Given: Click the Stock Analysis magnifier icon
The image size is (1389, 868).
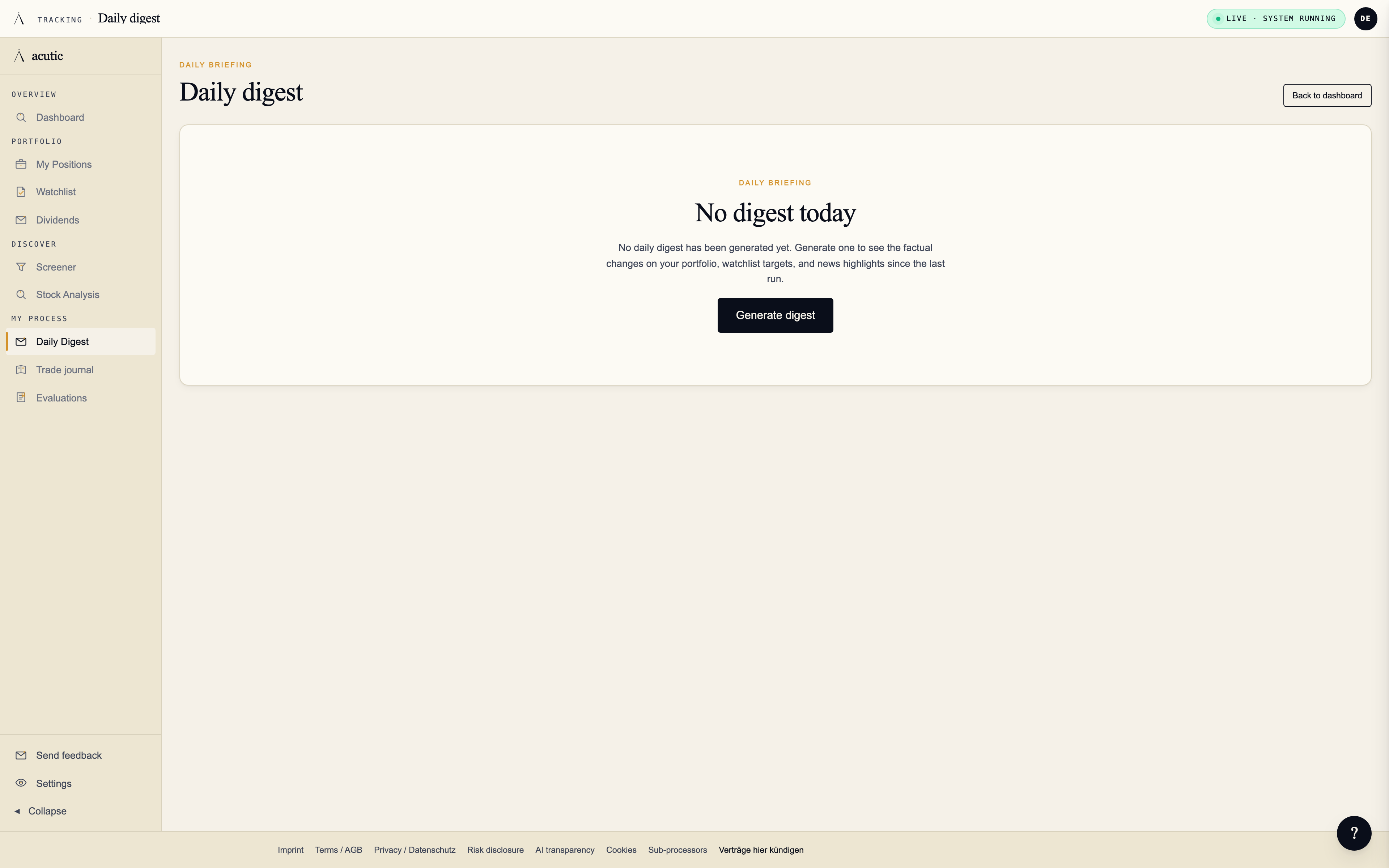Looking at the screenshot, I should 21,294.
